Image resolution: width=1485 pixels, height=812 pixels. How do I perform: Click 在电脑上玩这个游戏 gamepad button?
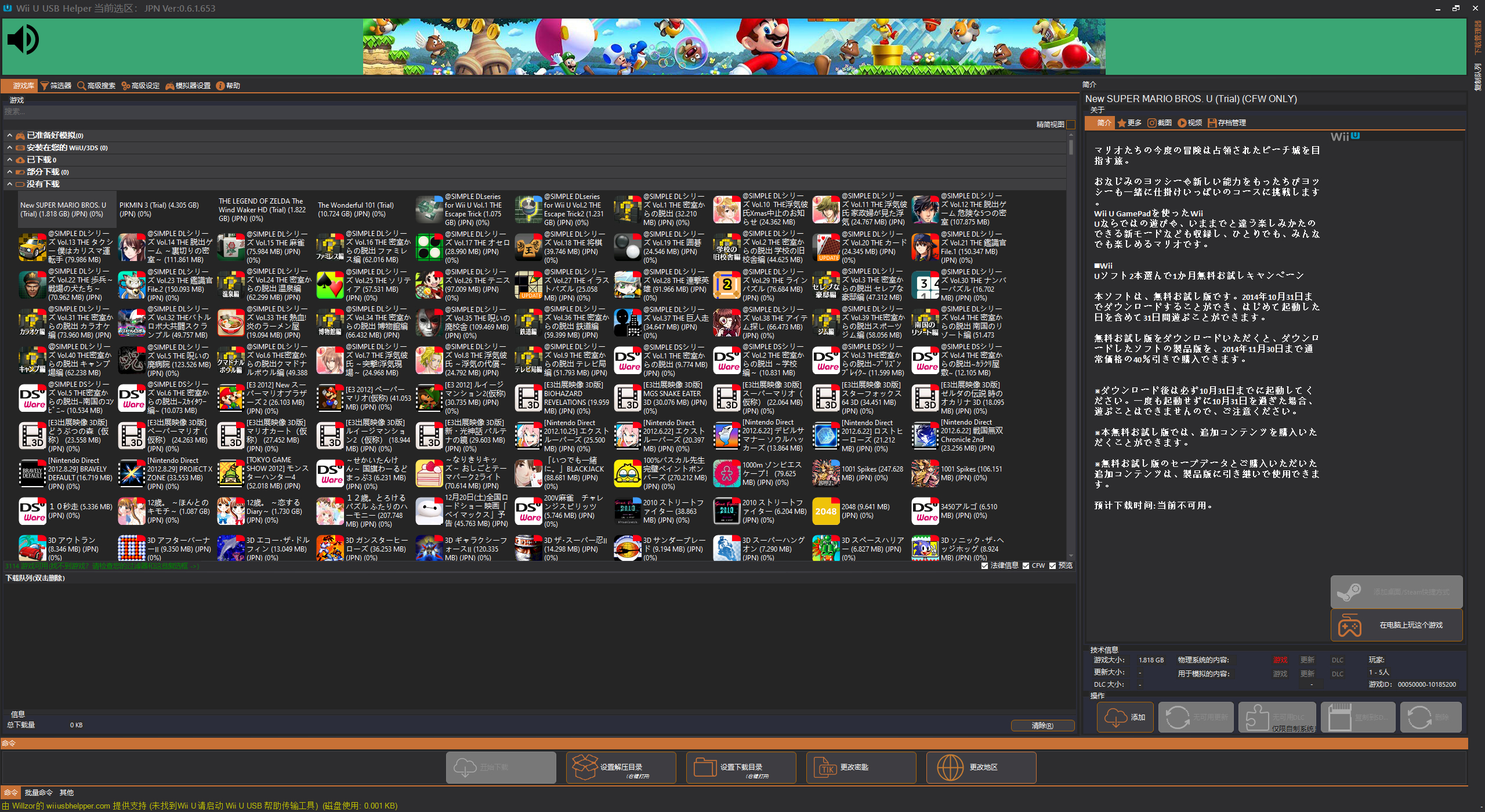tap(1396, 625)
